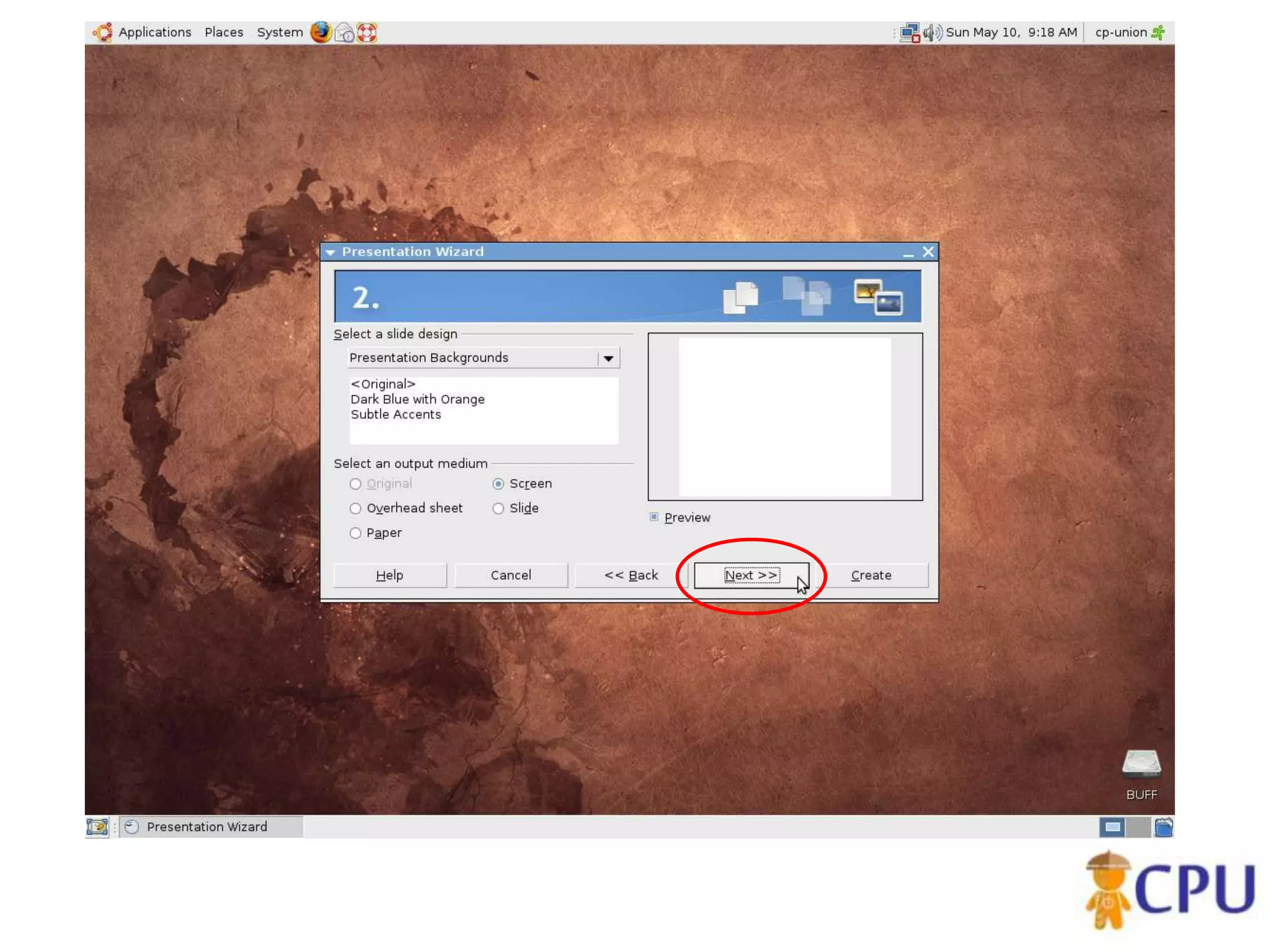Select Dark Blue with Orange design

click(x=417, y=400)
